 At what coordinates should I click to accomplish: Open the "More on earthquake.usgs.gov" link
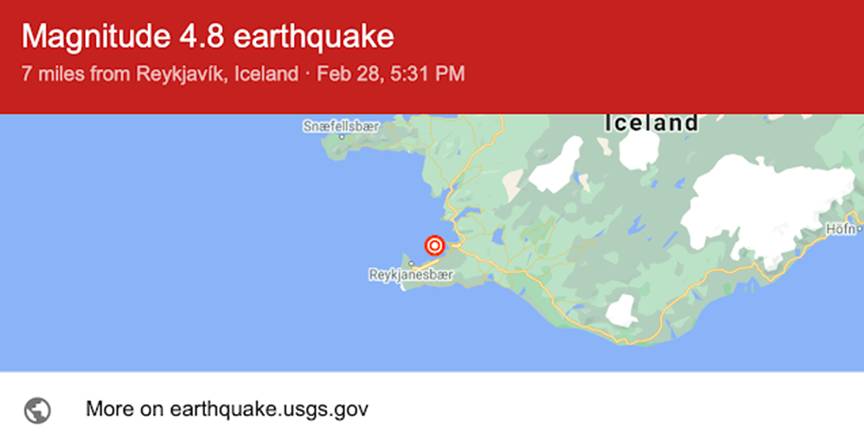[x=227, y=409]
